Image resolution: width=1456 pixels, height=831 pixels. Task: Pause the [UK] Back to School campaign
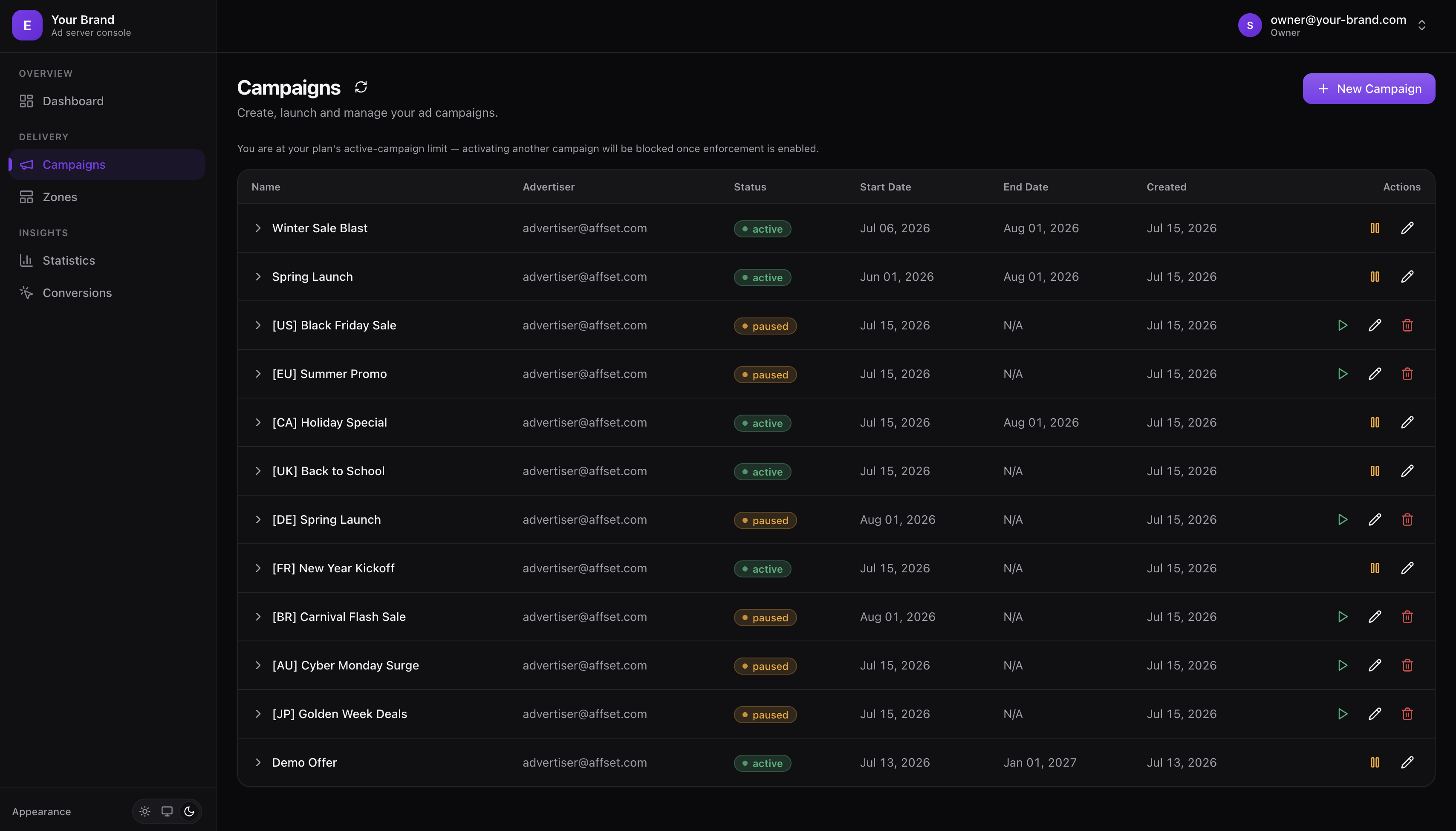pos(1375,471)
